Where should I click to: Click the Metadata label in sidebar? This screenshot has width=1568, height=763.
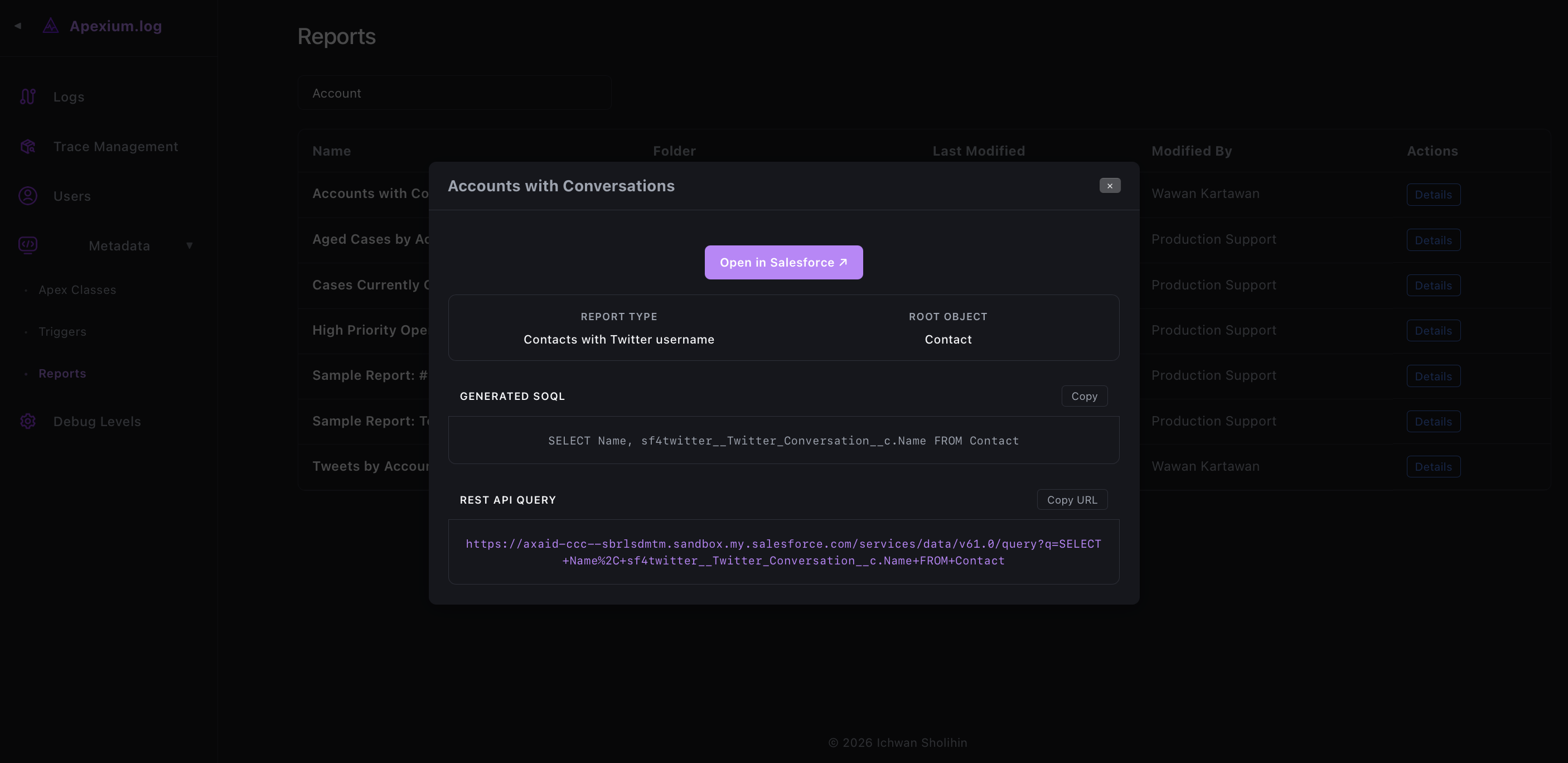(119, 245)
